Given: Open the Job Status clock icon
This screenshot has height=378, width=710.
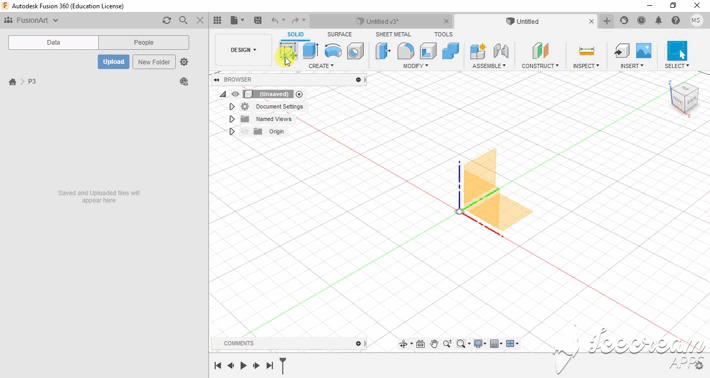Looking at the screenshot, I should 641,20.
